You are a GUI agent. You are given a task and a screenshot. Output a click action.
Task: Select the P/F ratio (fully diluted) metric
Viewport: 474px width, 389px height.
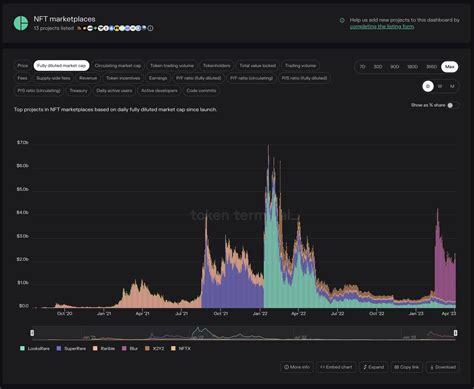click(199, 78)
